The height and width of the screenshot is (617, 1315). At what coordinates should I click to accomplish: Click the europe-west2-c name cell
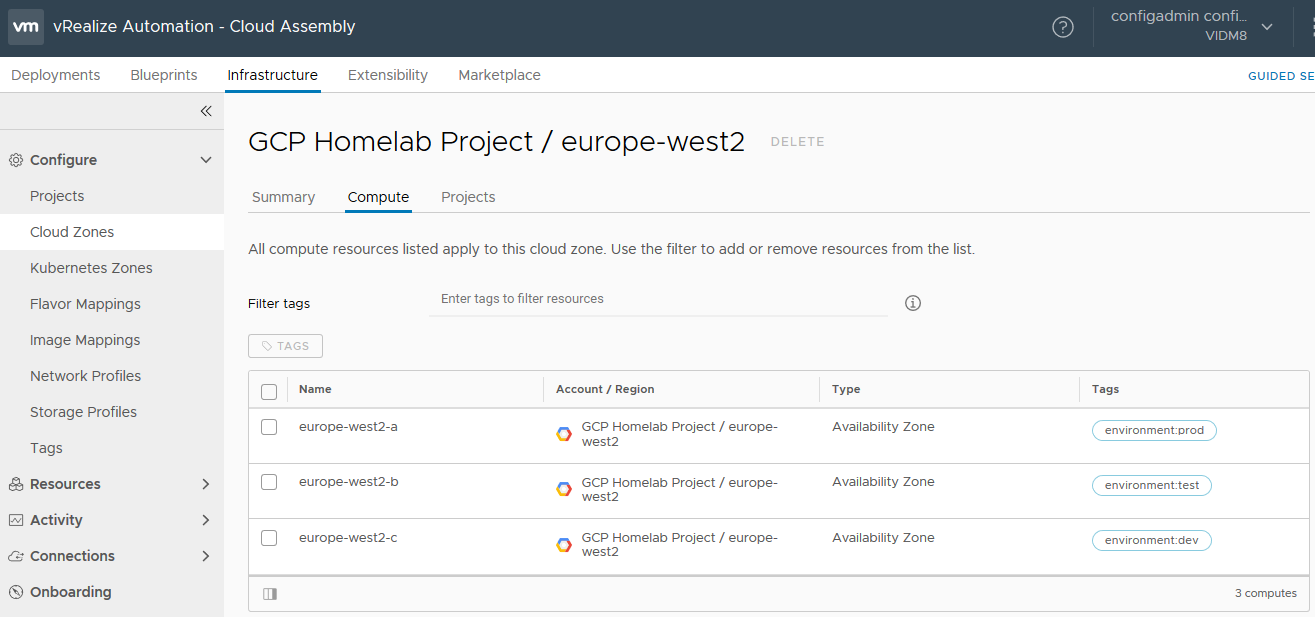348,538
